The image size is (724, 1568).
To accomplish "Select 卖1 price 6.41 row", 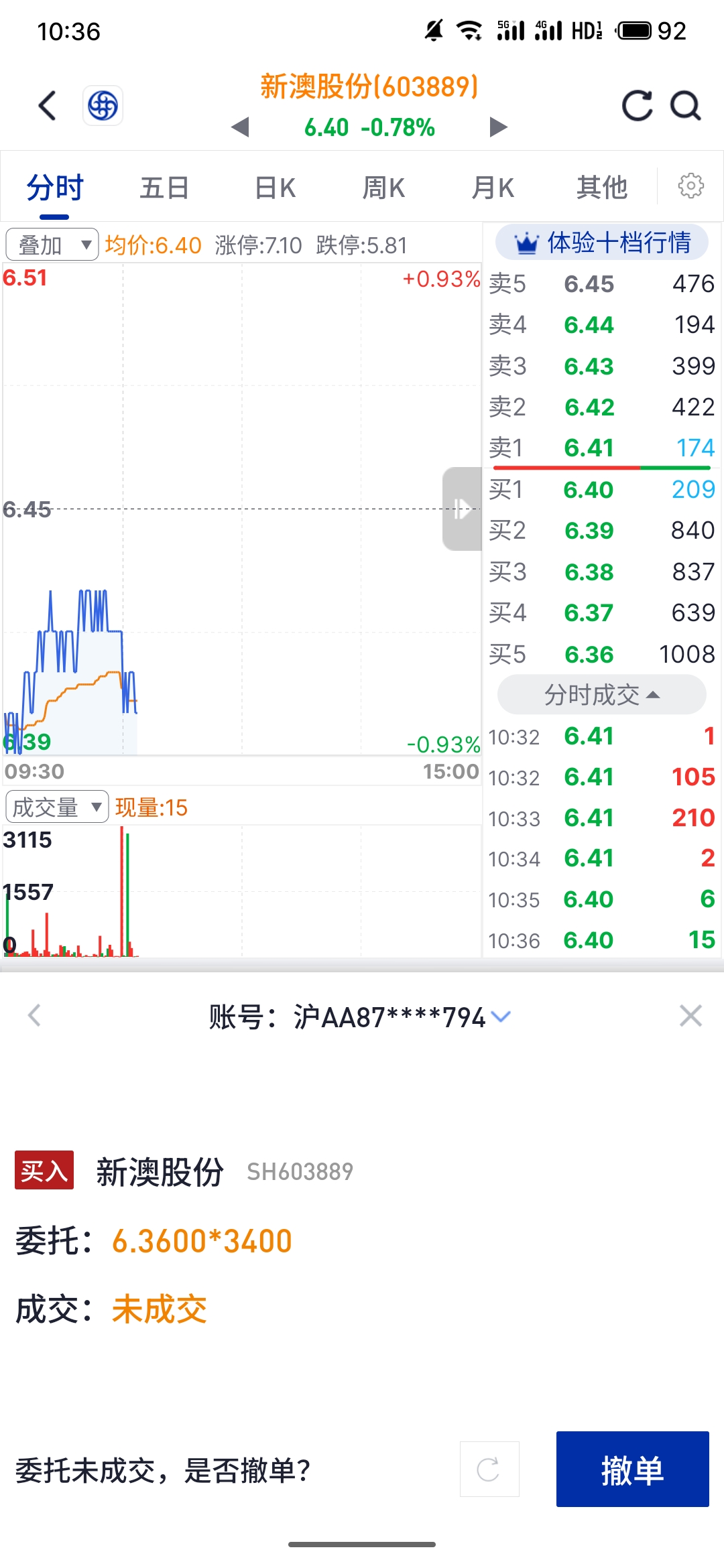I will [602, 448].
